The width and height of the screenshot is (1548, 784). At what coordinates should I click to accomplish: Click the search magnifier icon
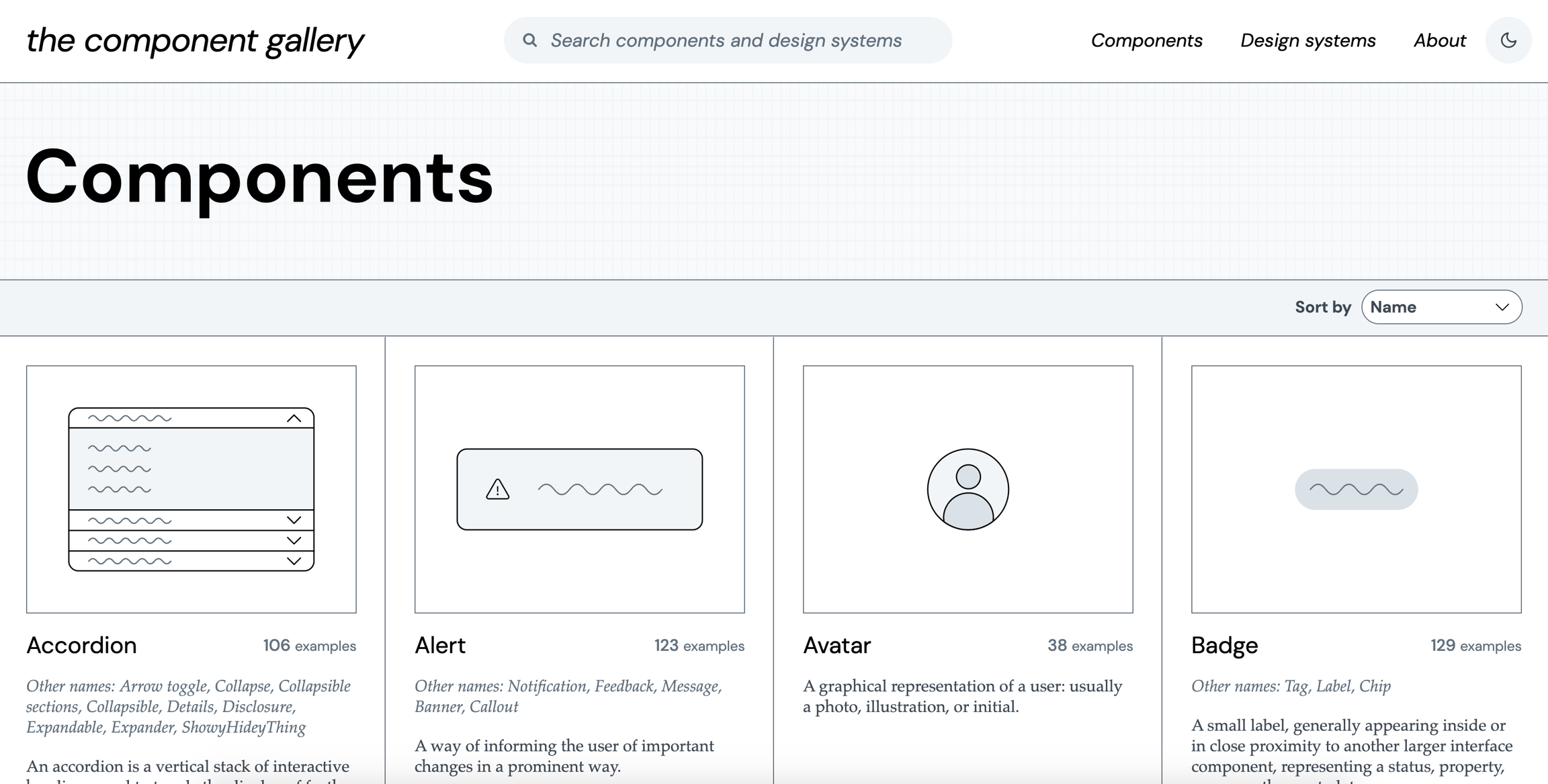click(530, 40)
